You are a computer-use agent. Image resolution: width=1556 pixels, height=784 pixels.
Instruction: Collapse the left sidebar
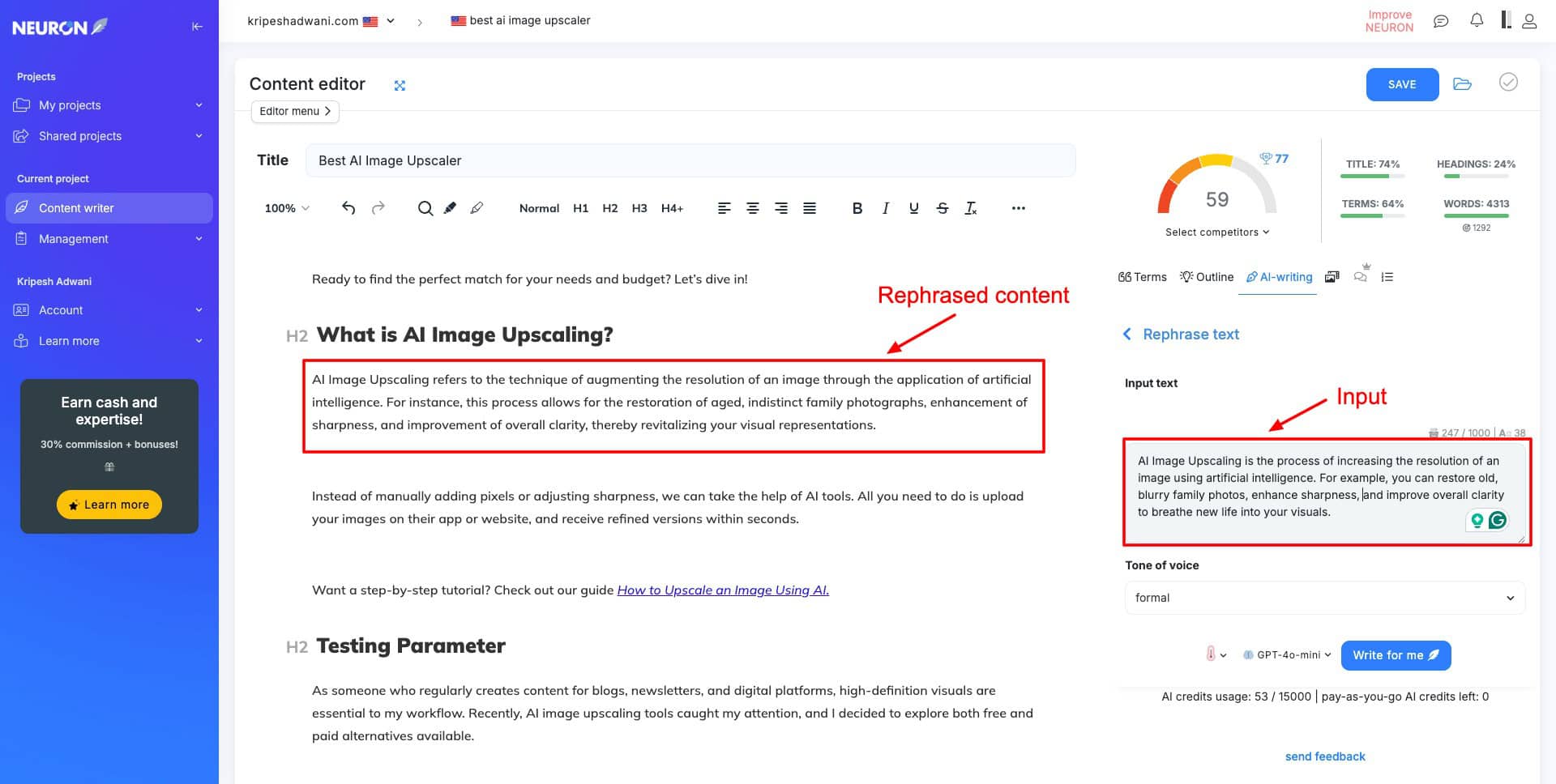(197, 27)
